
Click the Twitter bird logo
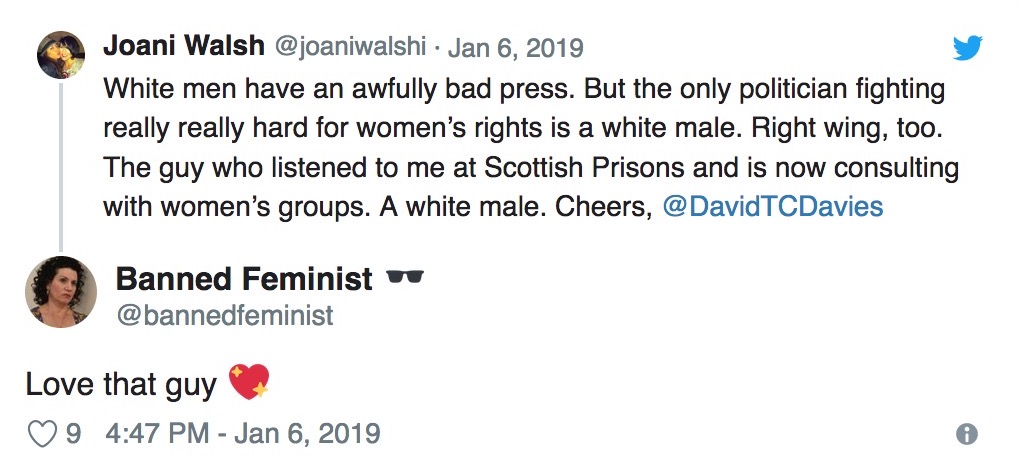pyautogui.click(x=967, y=48)
